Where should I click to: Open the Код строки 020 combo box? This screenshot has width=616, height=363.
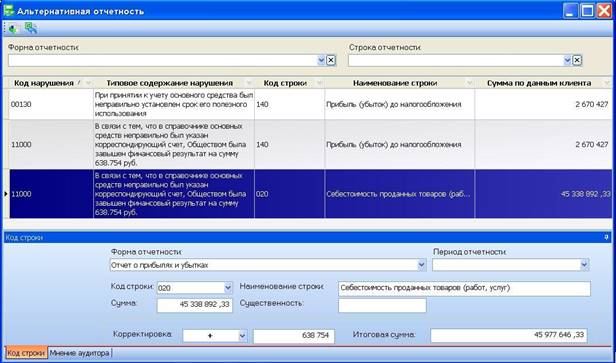pyautogui.click(x=228, y=288)
